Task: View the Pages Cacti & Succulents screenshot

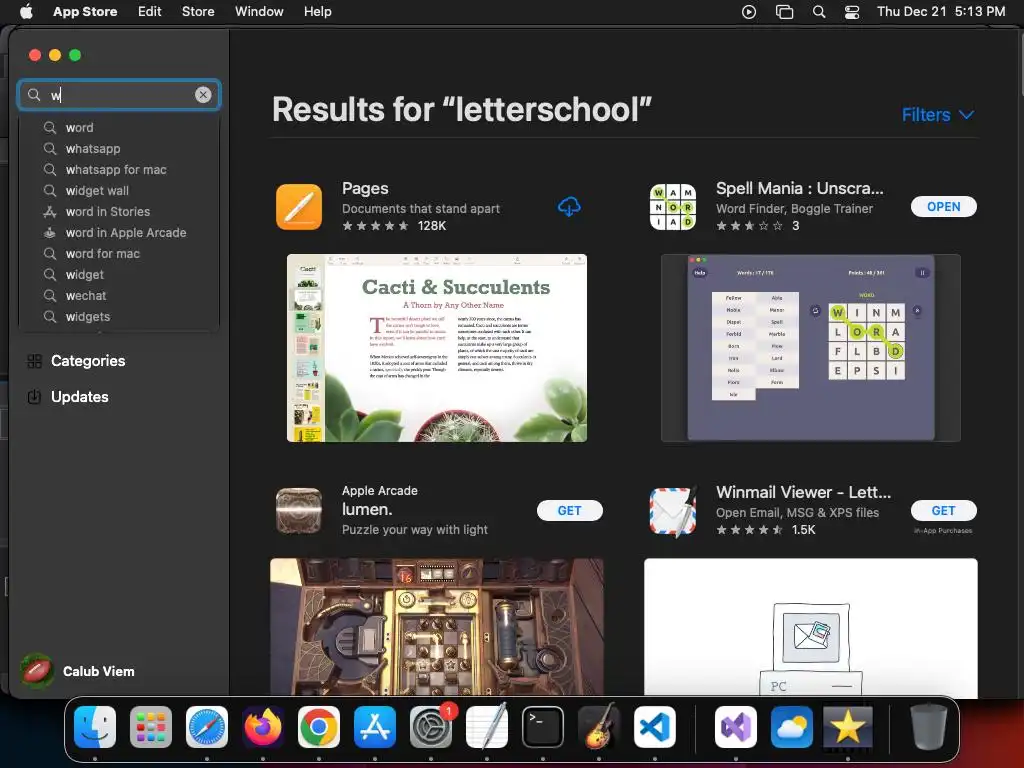Action: (437, 348)
